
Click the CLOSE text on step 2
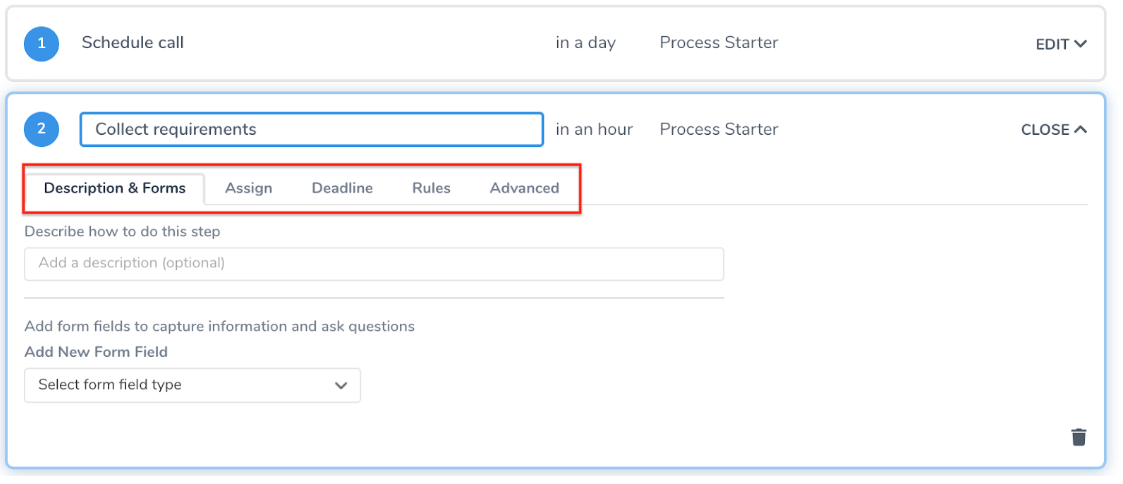[x=1045, y=130]
